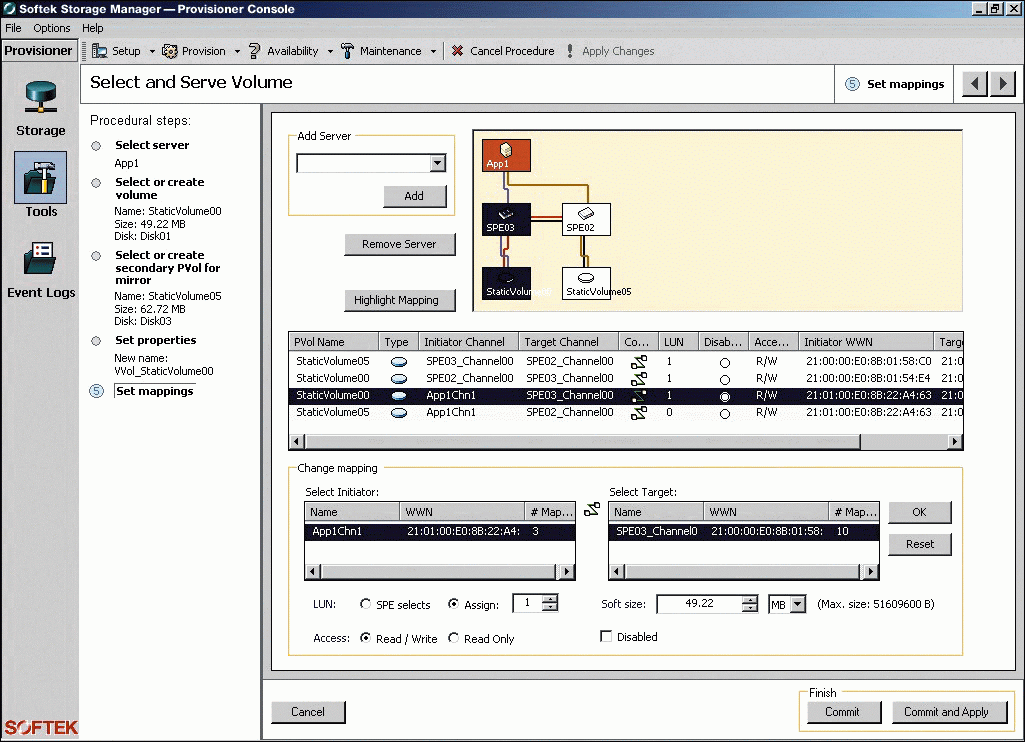Click the Soft size value field
The image size is (1025, 742).
coord(699,603)
